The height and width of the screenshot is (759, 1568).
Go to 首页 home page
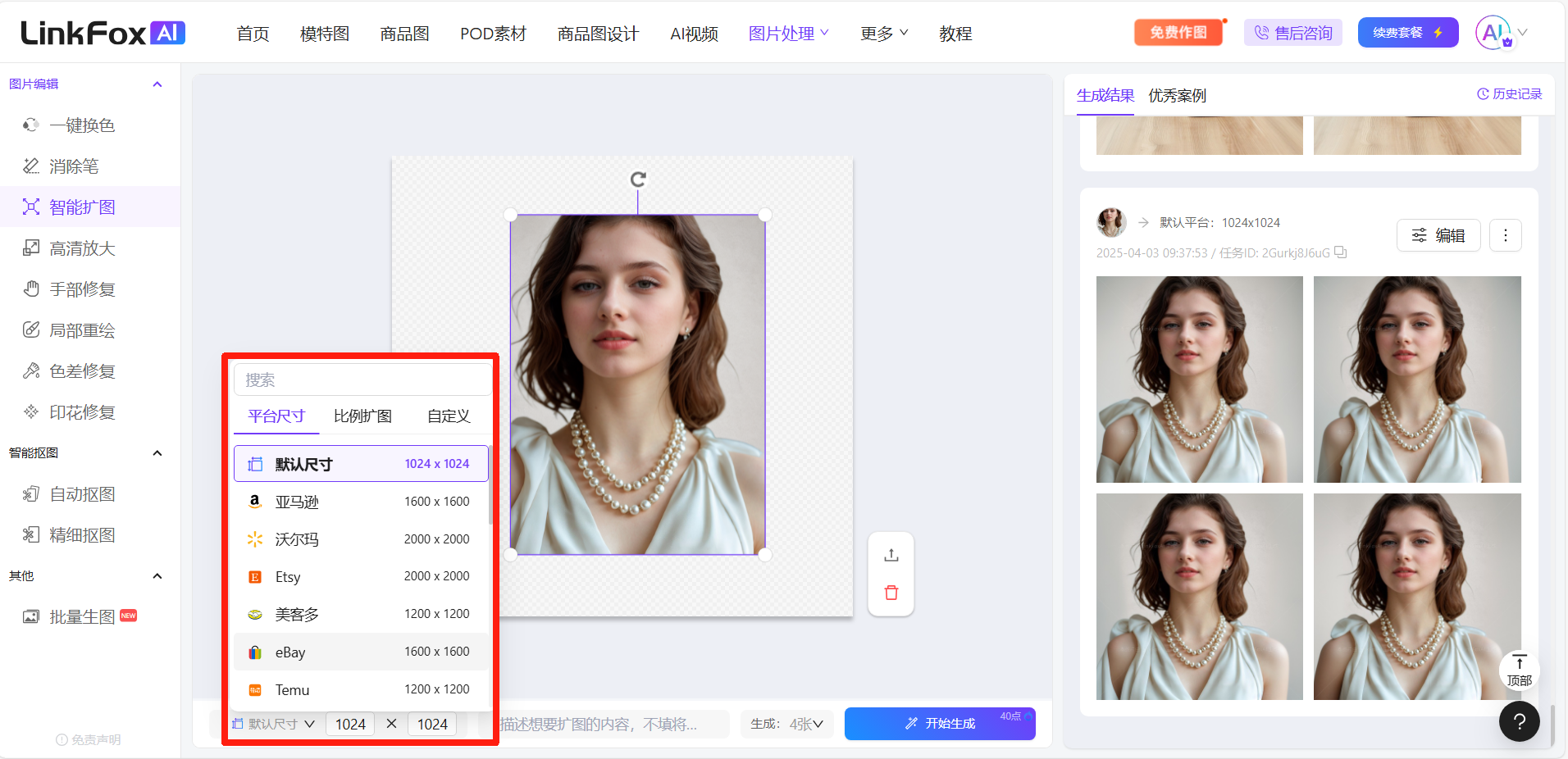[253, 34]
